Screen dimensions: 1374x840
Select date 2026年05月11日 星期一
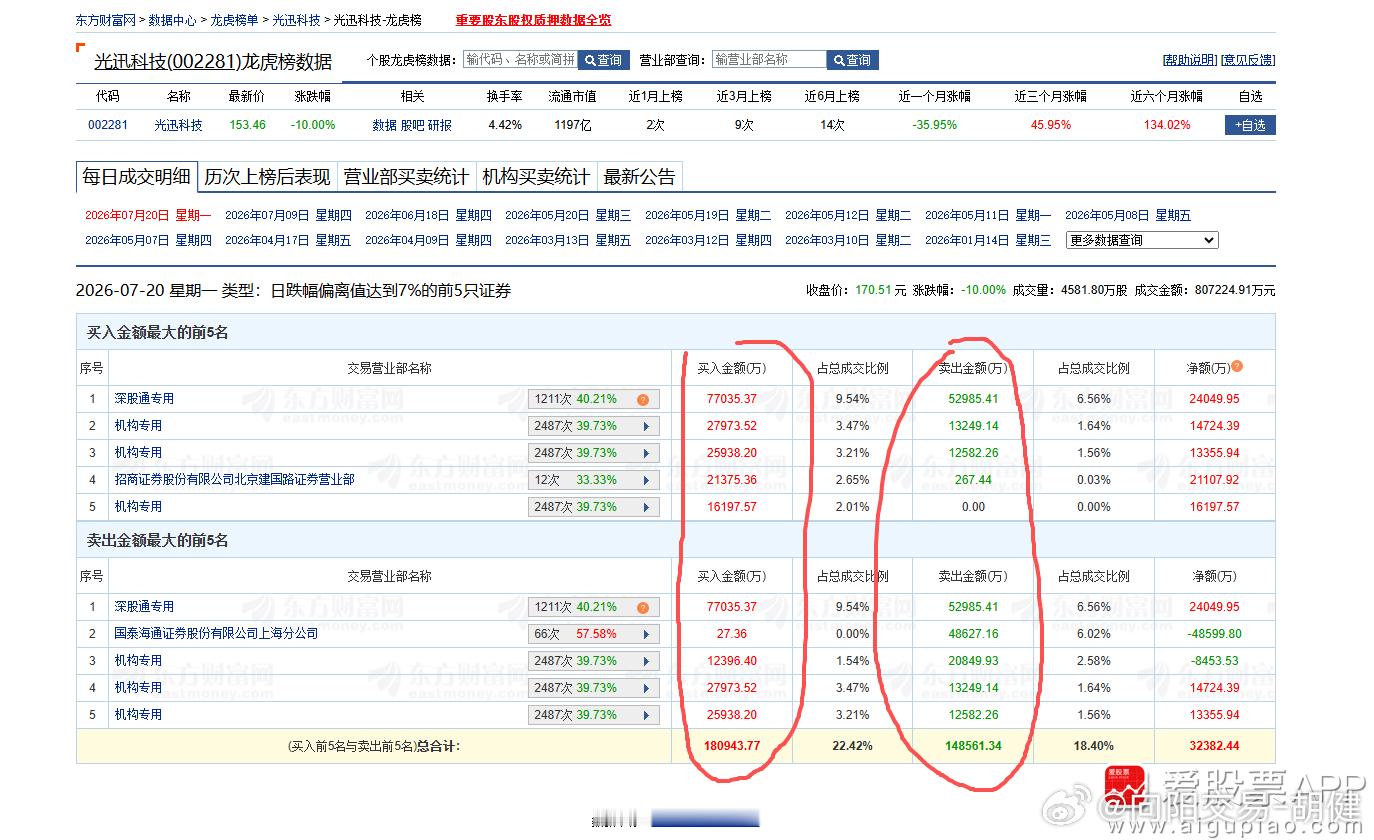988,215
